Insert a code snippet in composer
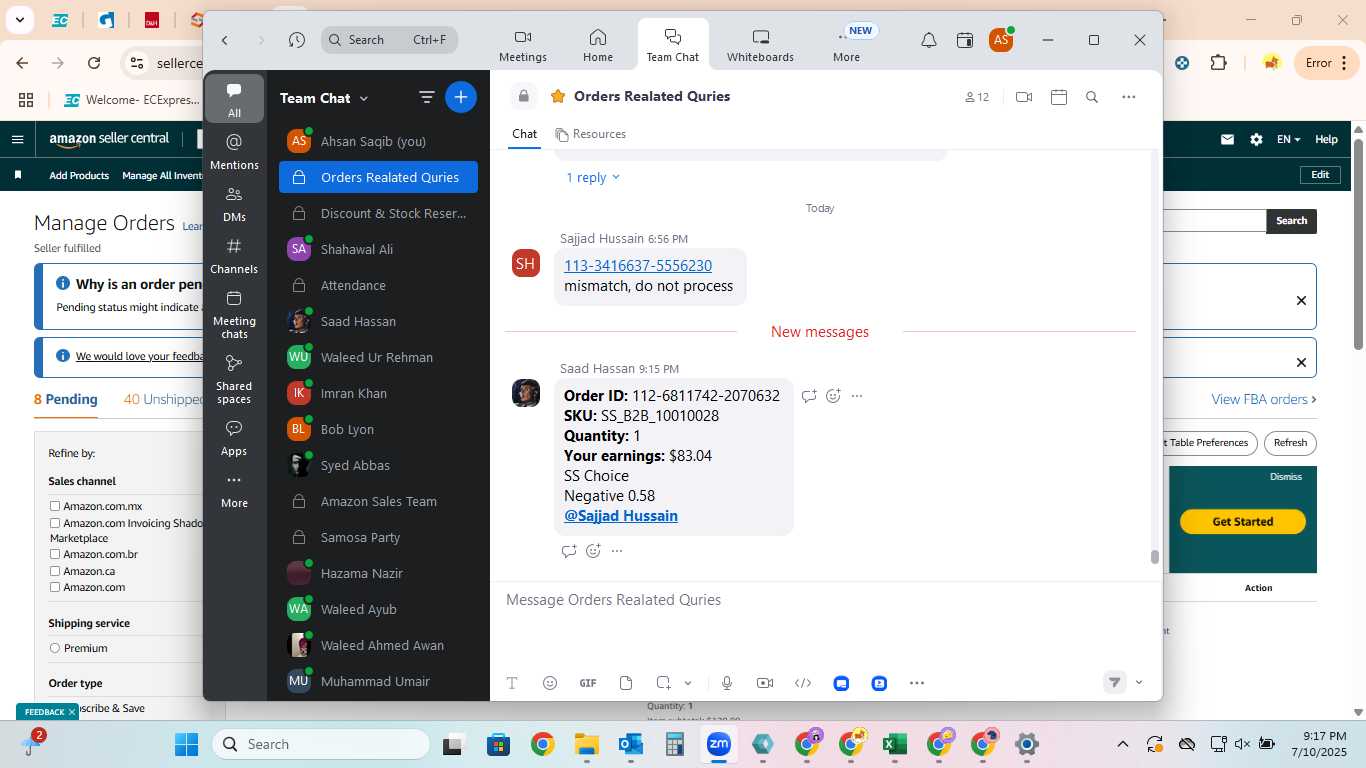 (x=803, y=683)
